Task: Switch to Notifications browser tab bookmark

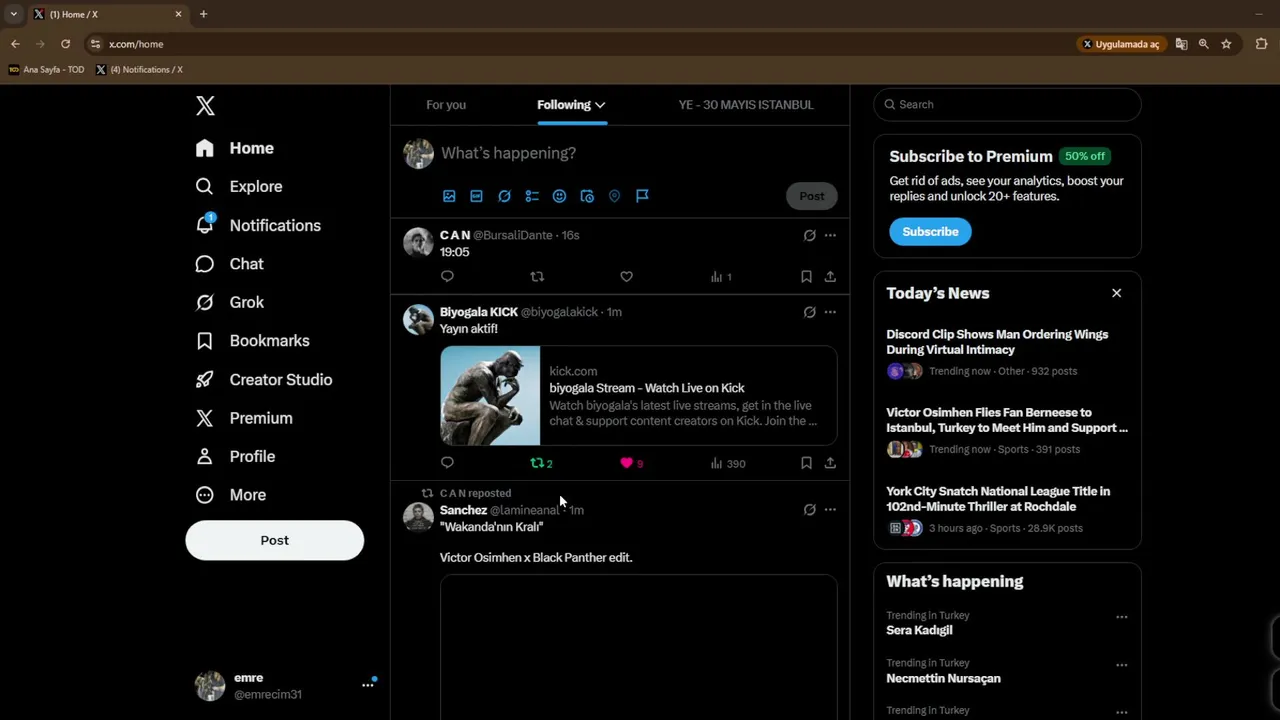Action: click(139, 70)
